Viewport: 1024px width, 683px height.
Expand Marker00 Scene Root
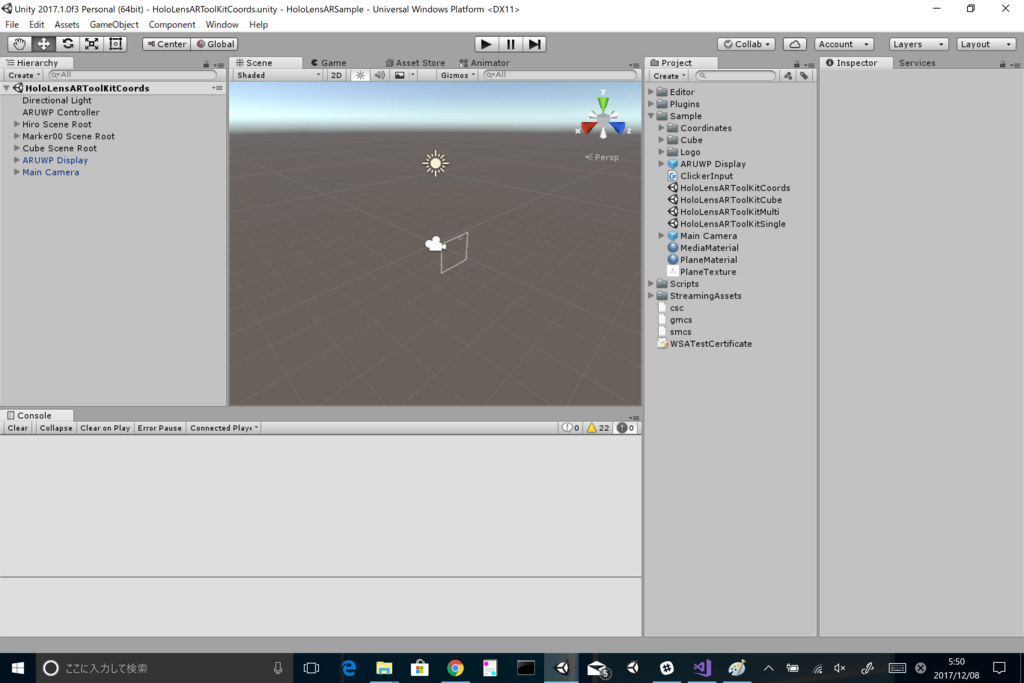[17, 136]
